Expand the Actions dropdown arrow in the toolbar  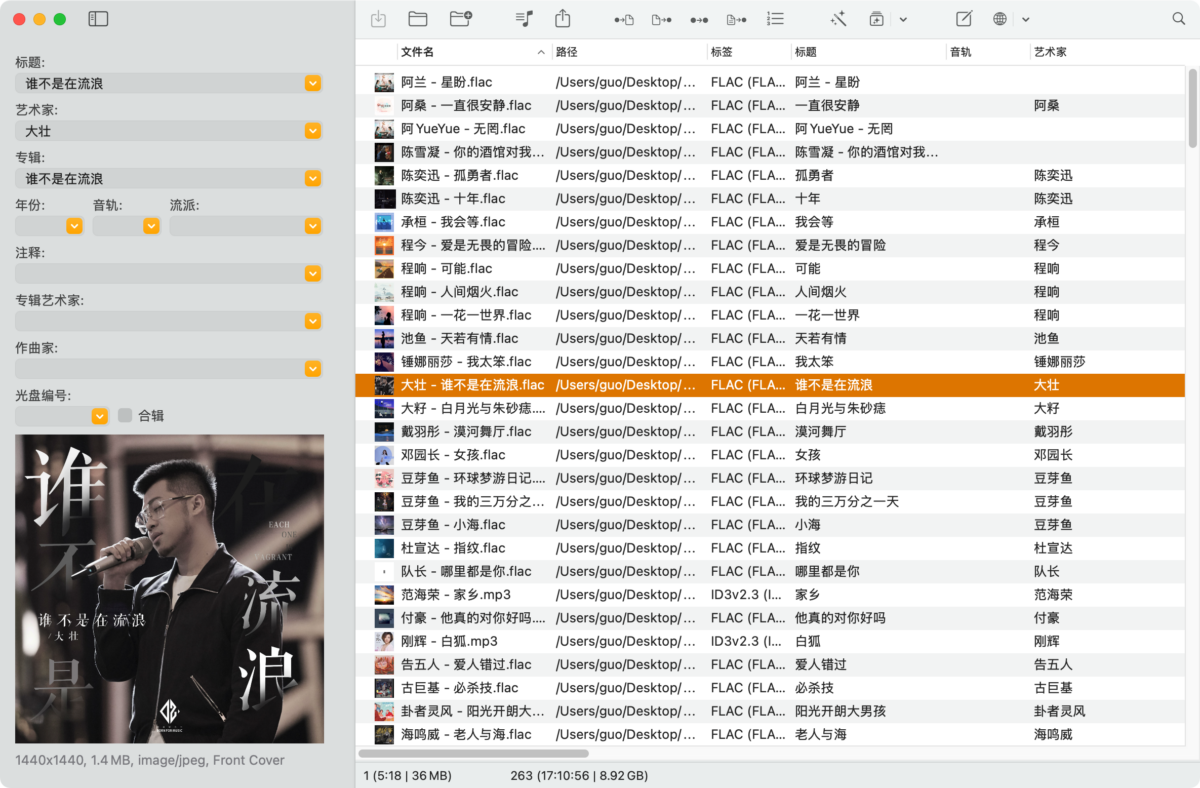pyautogui.click(x=903, y=19)
